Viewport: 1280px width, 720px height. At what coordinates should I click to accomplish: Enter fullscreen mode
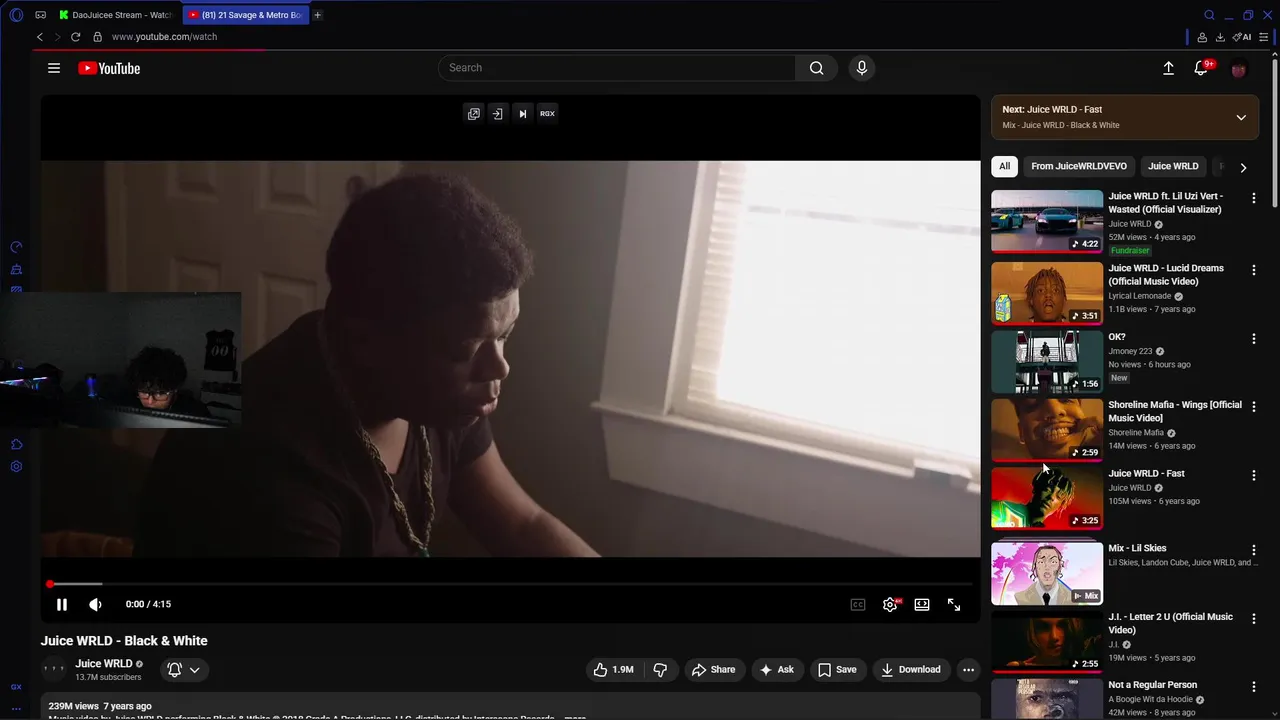click(954, 604)
